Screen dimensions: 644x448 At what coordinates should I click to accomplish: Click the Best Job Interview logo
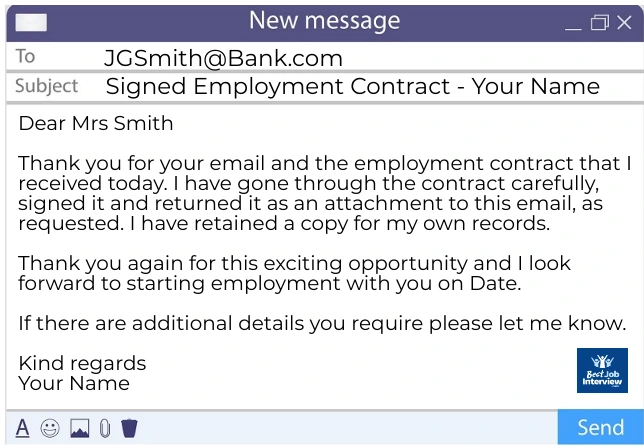click(x=602, y=370)
